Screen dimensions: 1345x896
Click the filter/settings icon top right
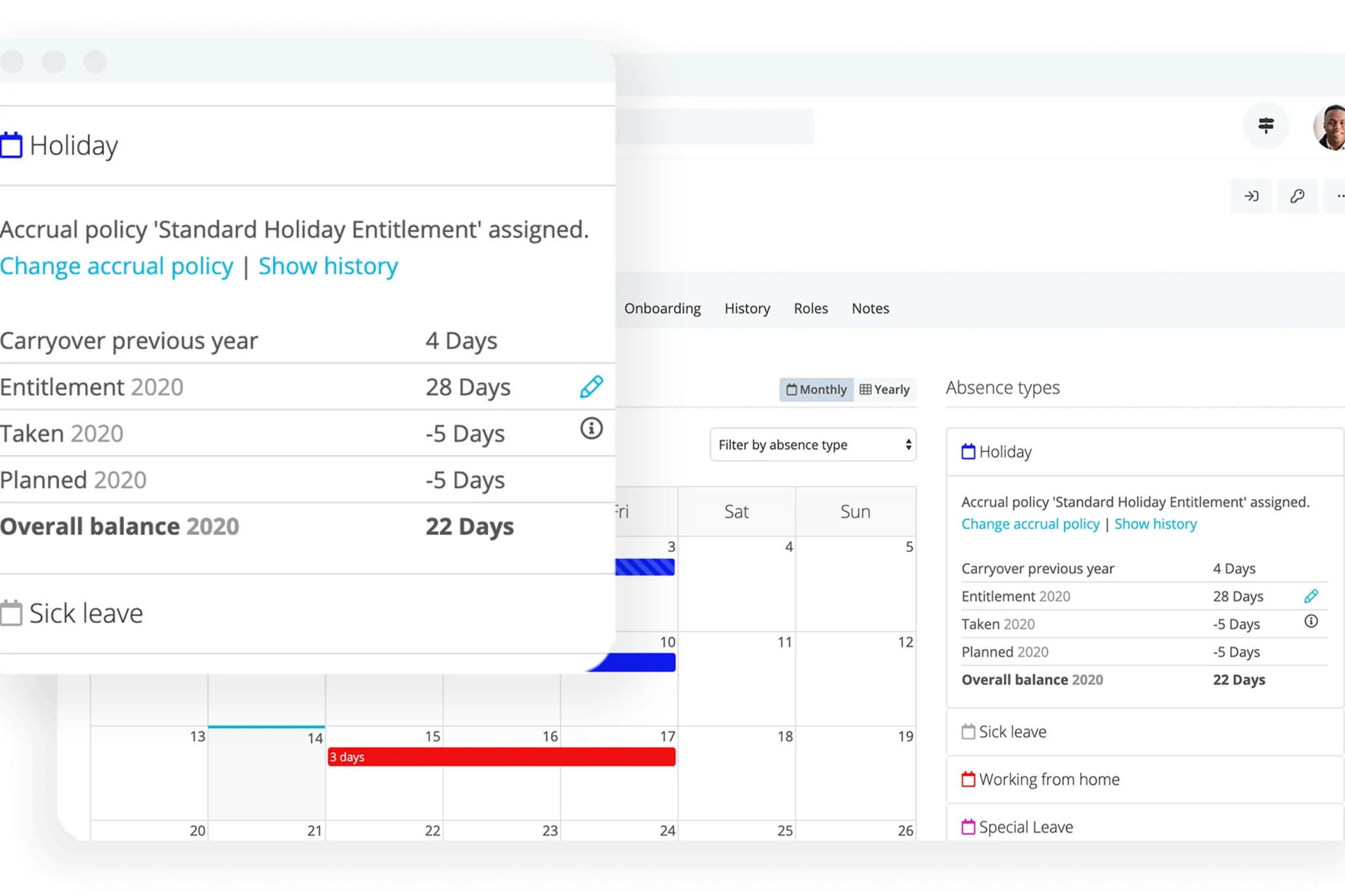[1264, 126]
